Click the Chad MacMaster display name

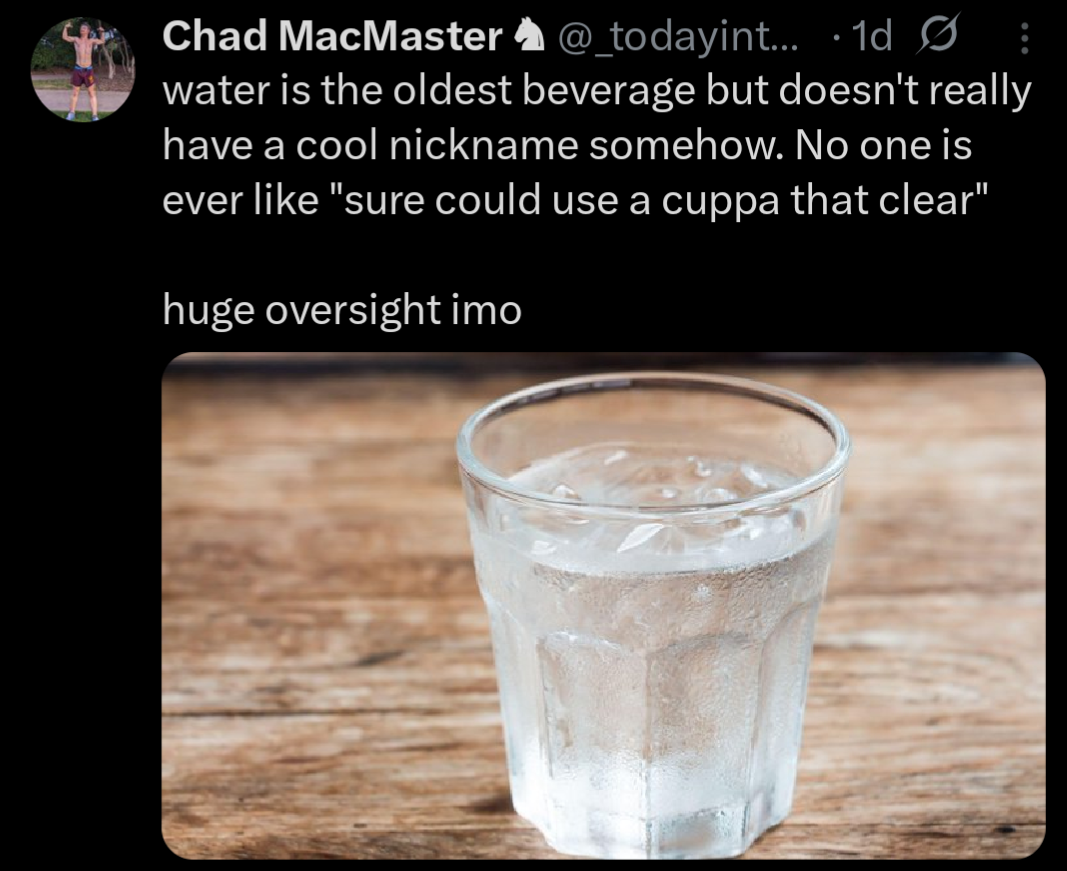coord(332,38)
